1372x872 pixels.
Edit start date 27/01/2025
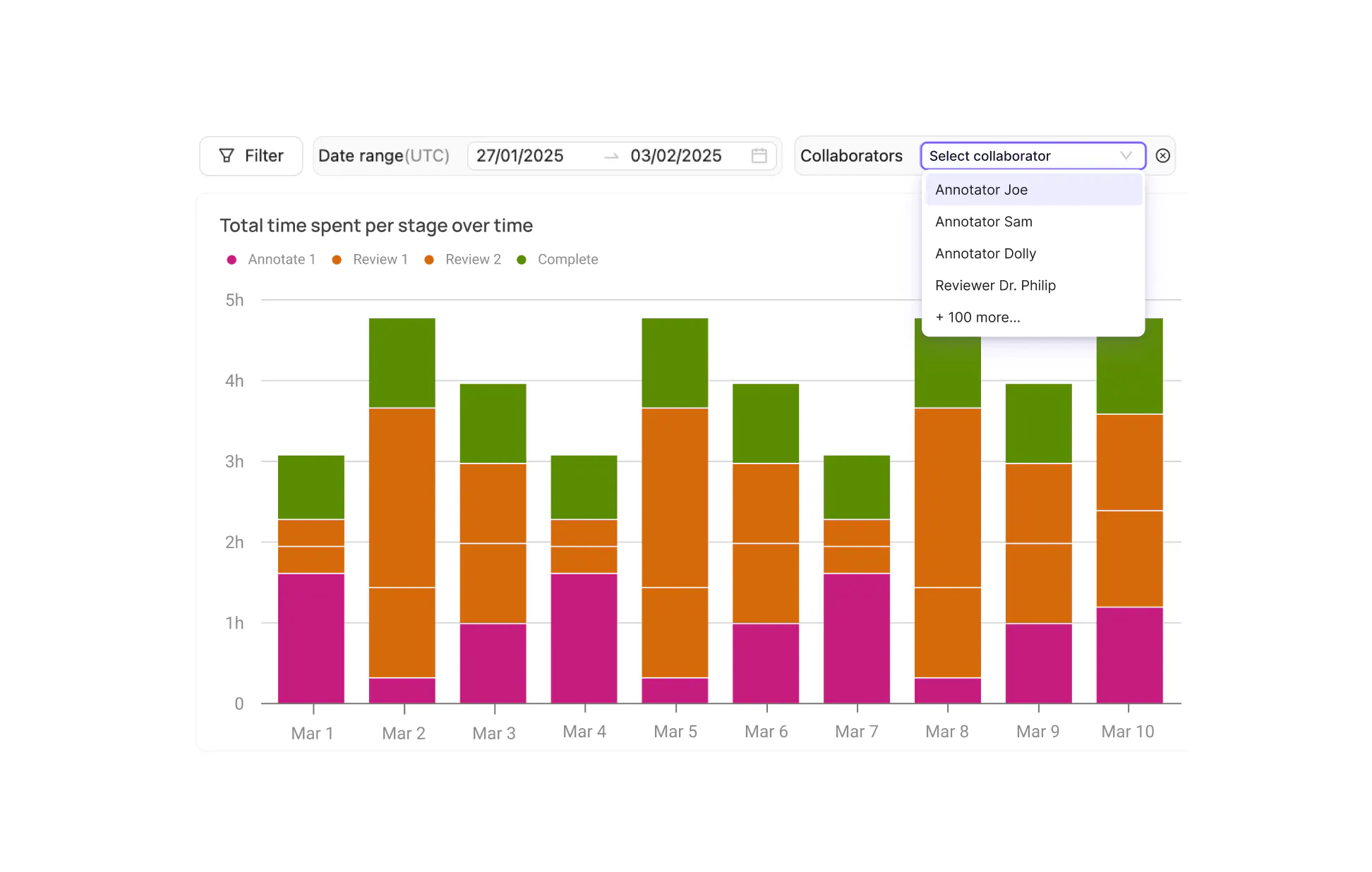pos(520,156)
